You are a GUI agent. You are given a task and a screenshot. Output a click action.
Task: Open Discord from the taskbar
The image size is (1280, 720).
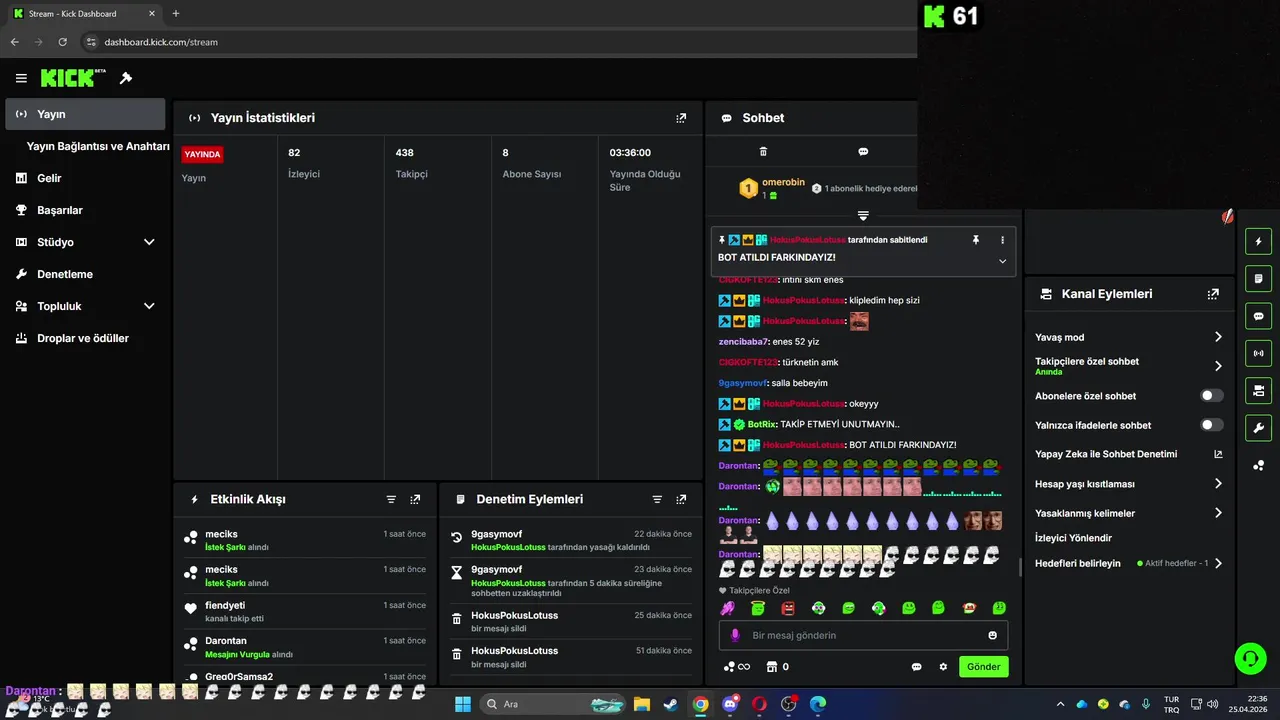[730, 704]
